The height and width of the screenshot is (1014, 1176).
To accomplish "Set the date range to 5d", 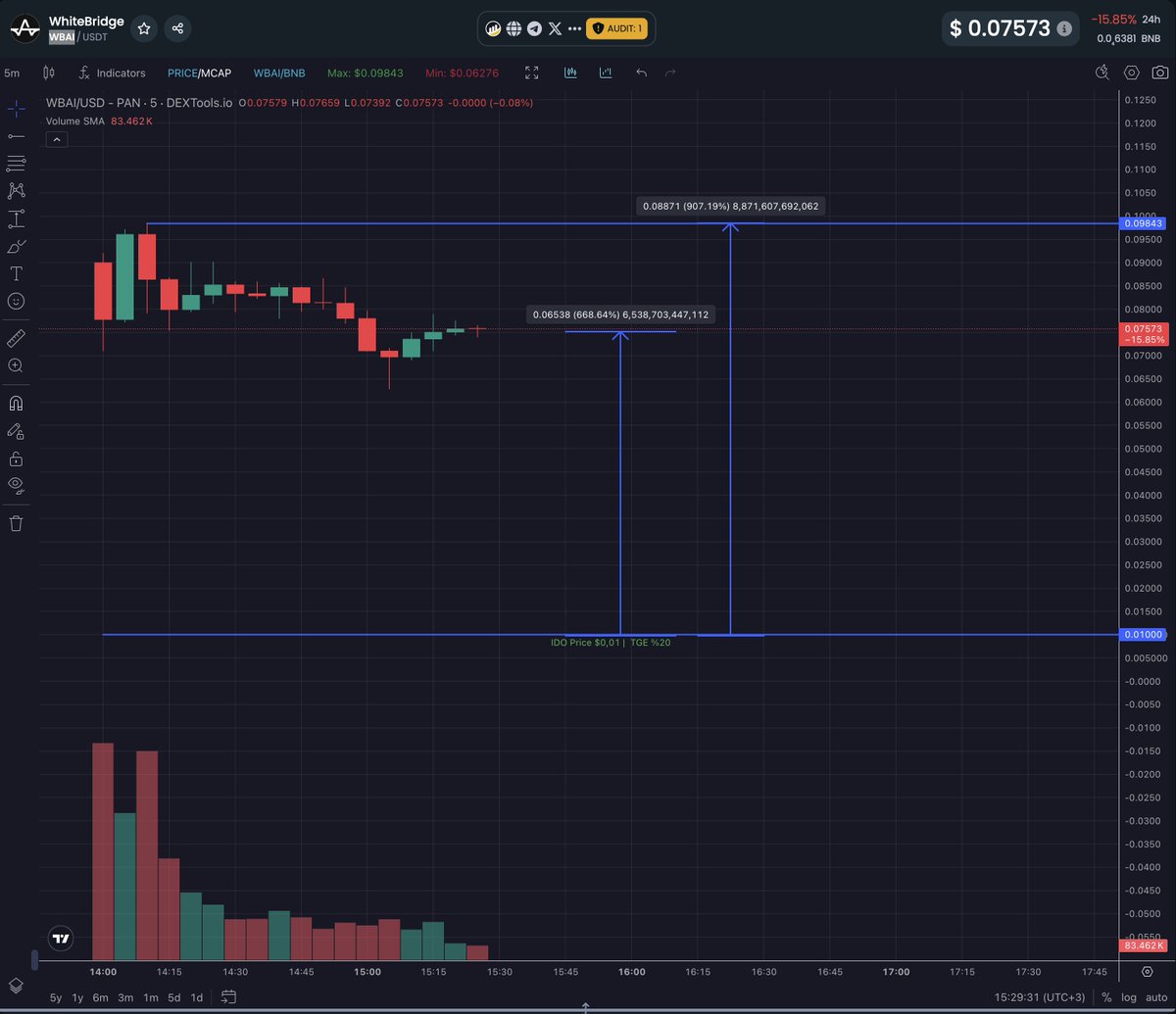I will [173, 997].
